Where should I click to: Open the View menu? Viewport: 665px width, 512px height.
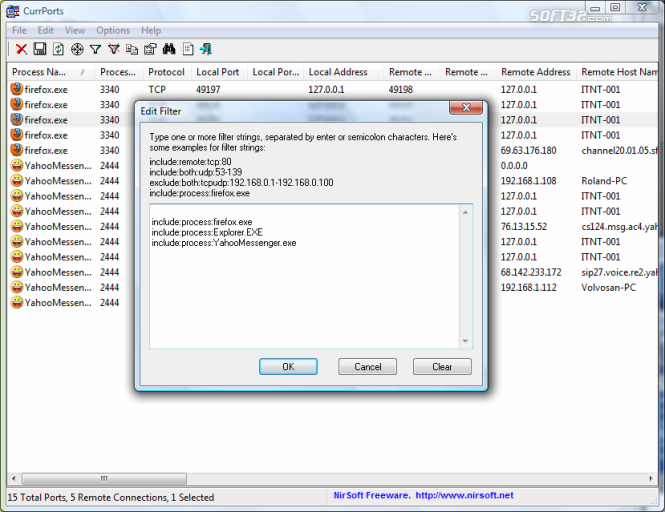(75, 31)
